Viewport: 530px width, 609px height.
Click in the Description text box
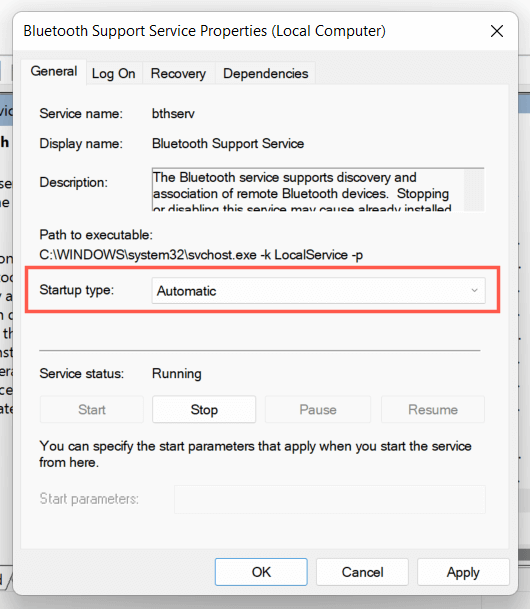tap(308, 190)
